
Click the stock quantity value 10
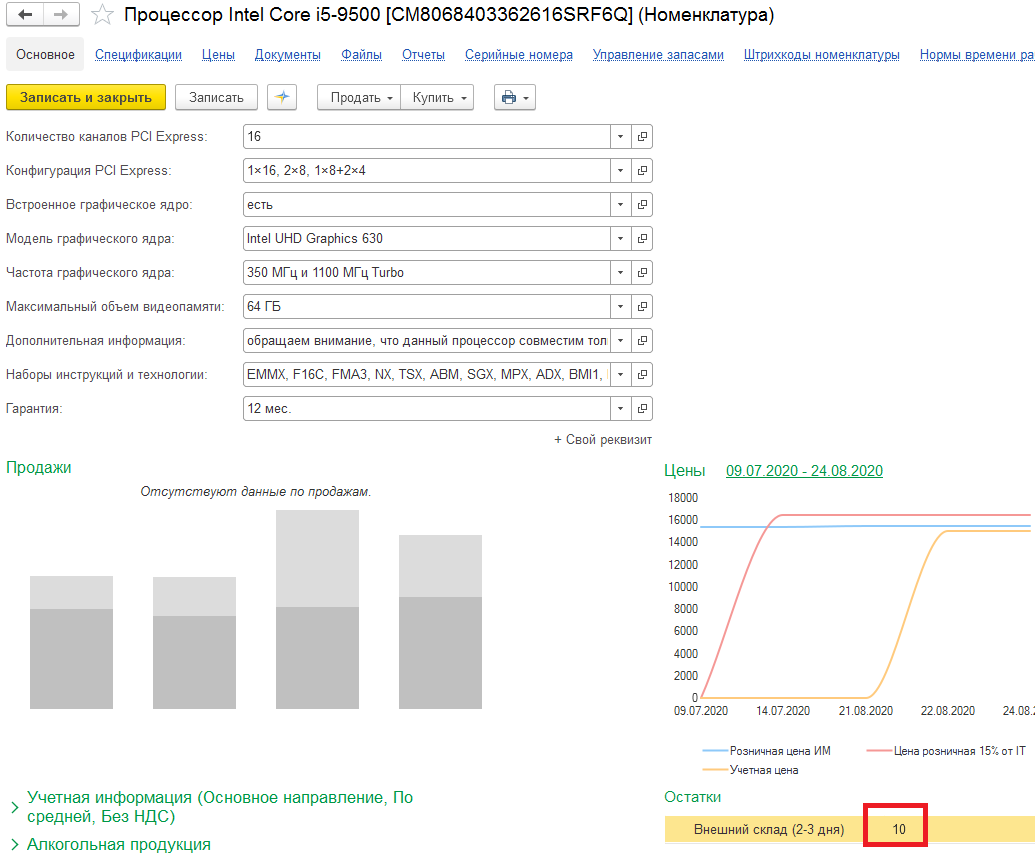[x=899, y=829]
